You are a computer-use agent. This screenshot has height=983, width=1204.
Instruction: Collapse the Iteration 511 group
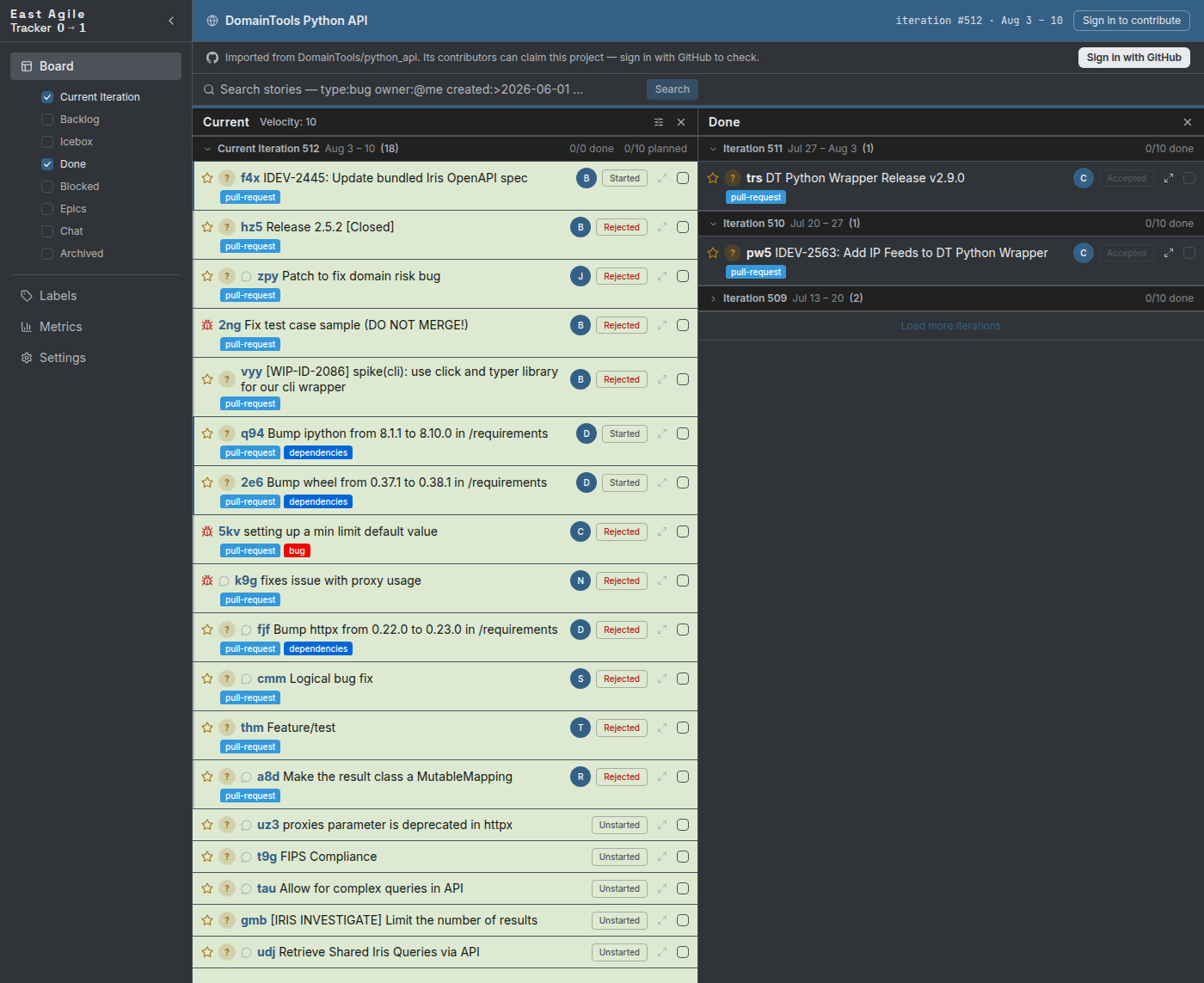pyautogui.click(x=713, y=149)
